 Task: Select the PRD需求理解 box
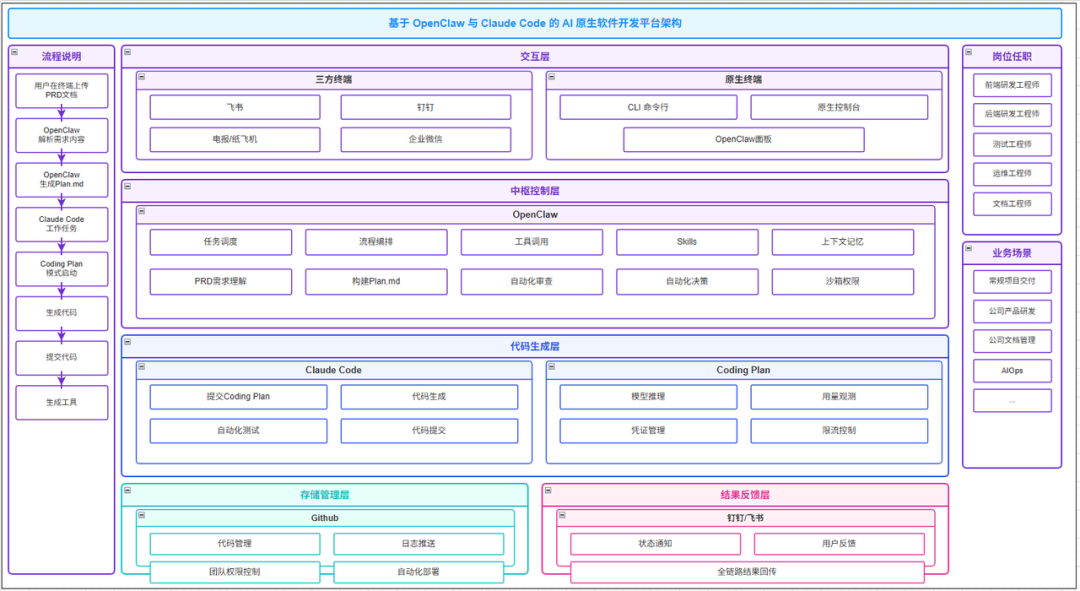220,282
